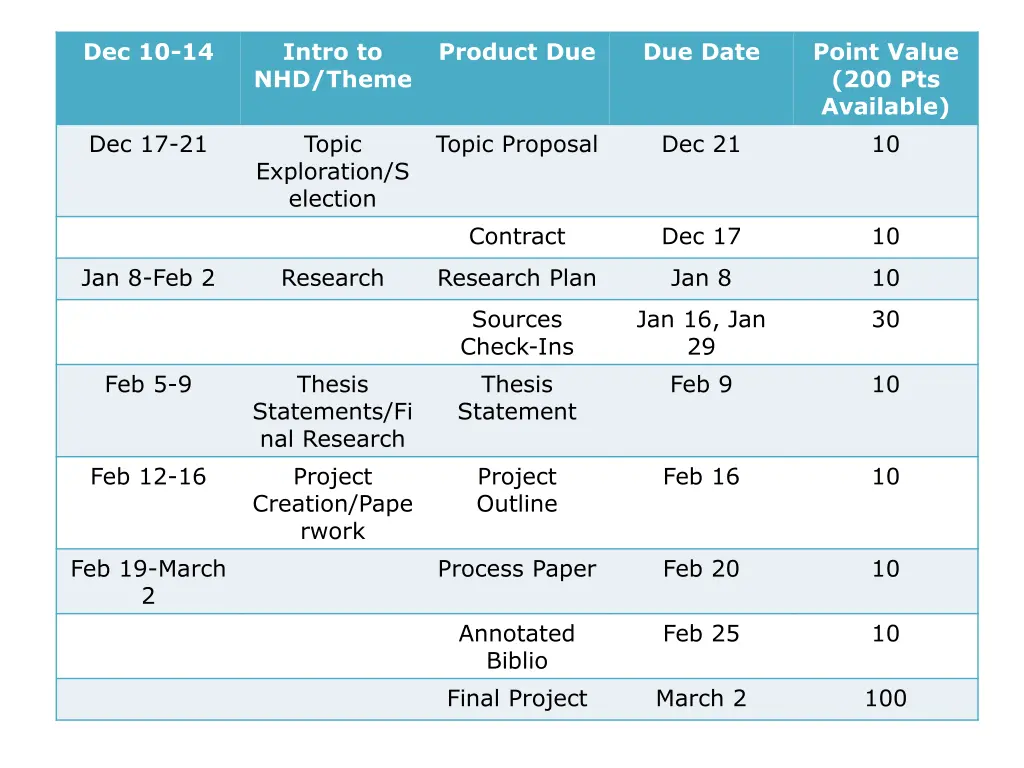Click the 'Jan 16, Jan 29' due date

[x=701, y=333]
